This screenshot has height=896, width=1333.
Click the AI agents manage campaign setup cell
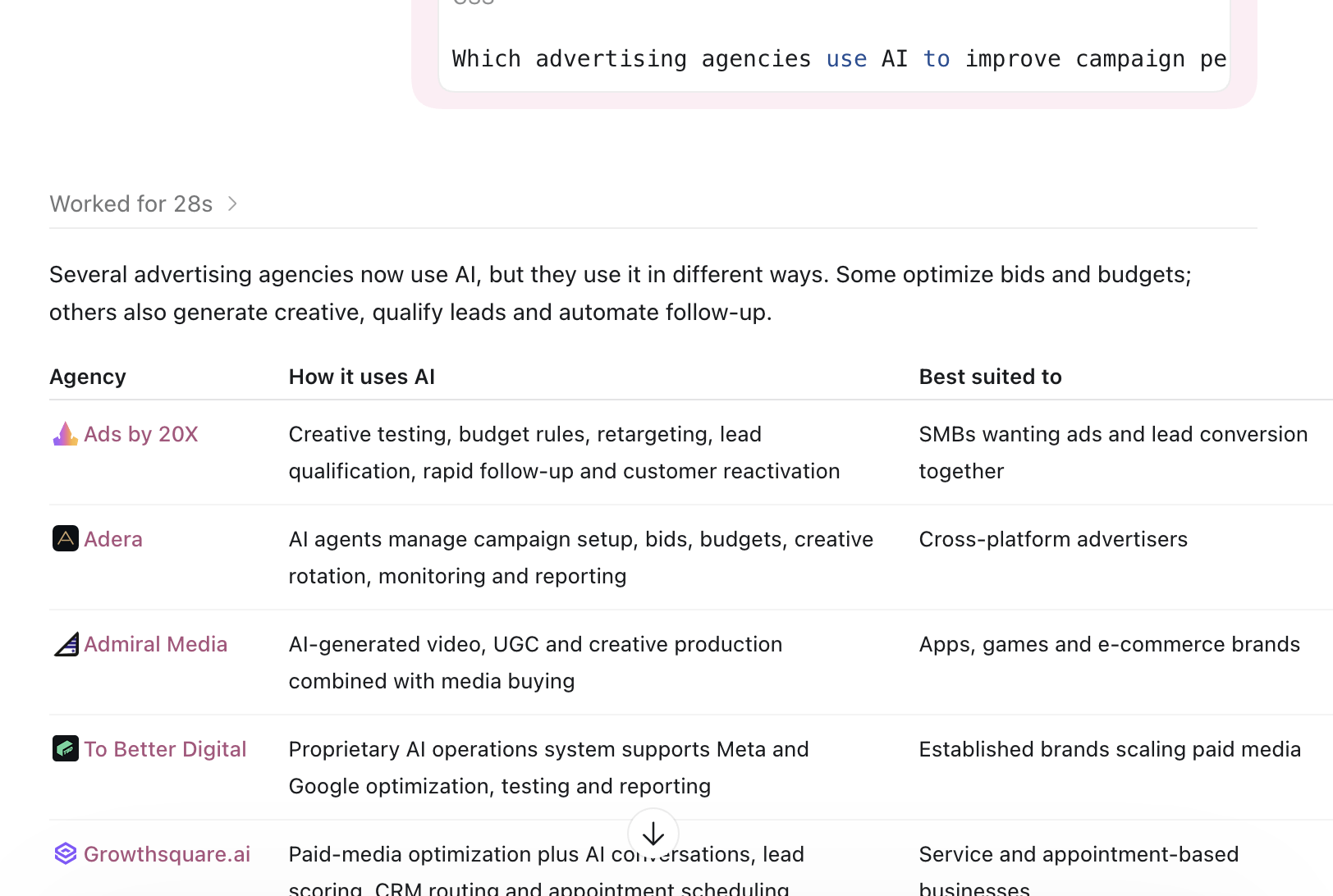pyautogui.click(x=581, y=557)
